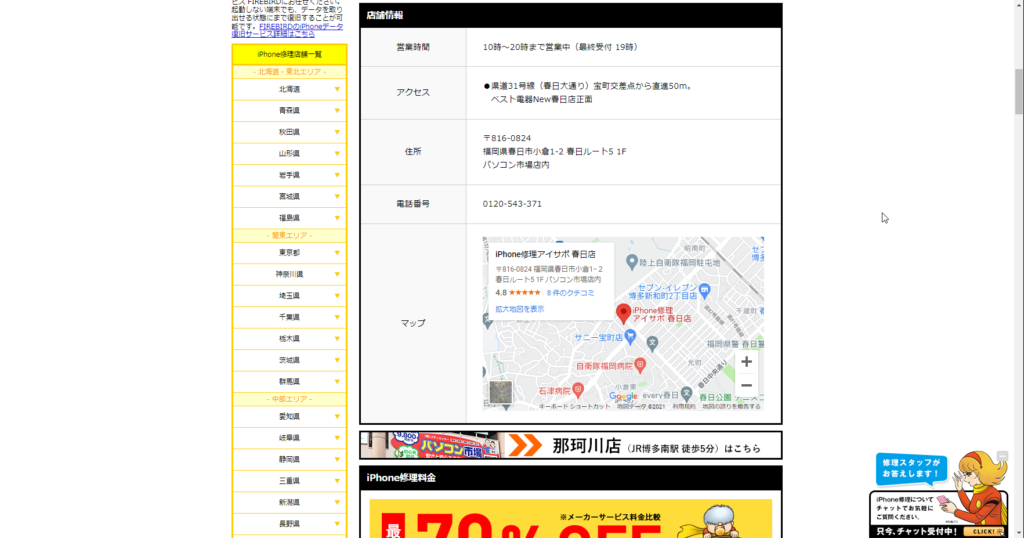Expand the 神奈川県 dropdown arrow
Image resolution: width=1024 pixels, height=538 pixels.
coord(337,274)
